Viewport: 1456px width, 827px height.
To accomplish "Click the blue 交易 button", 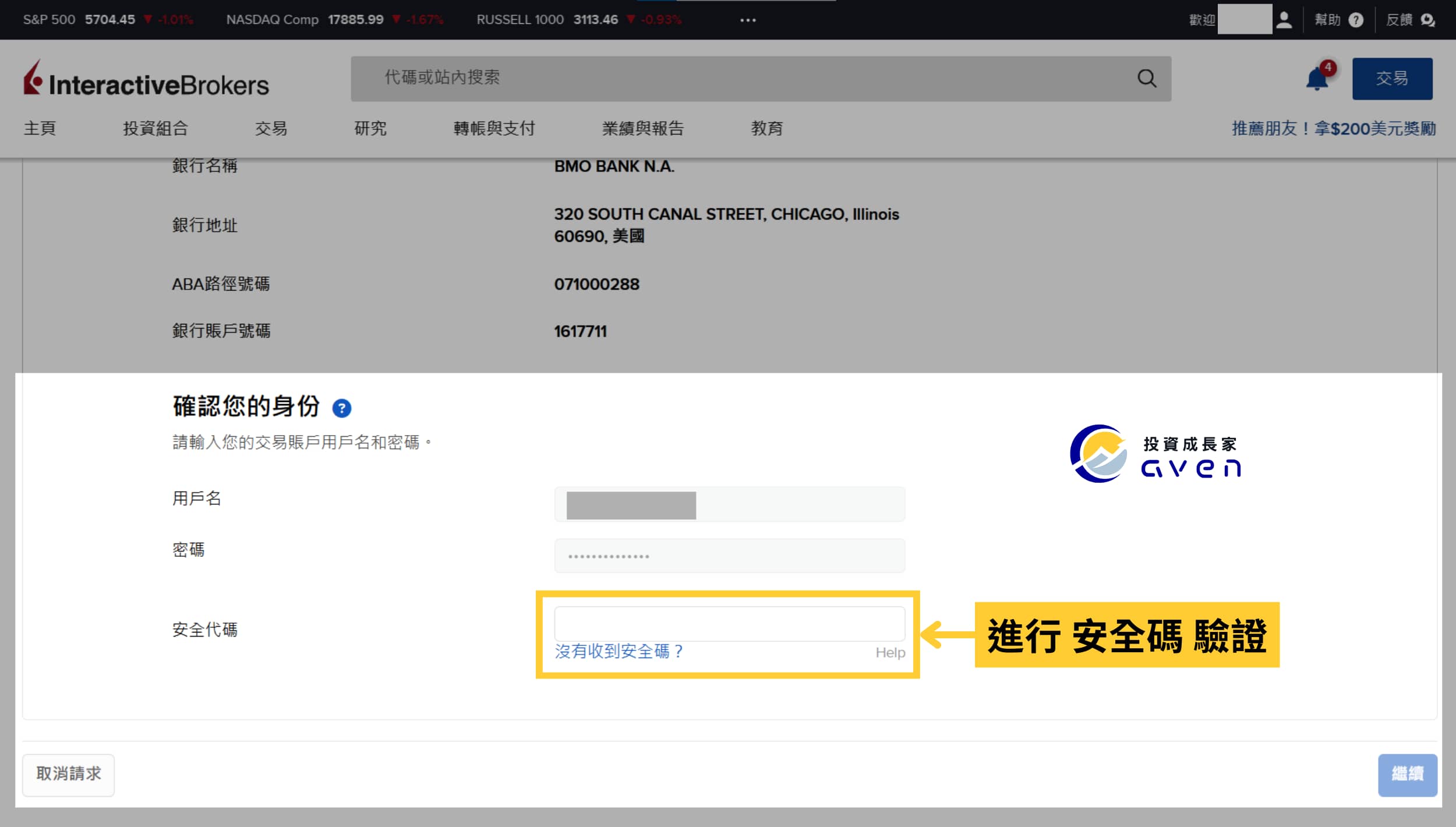I will [1392, 79].
